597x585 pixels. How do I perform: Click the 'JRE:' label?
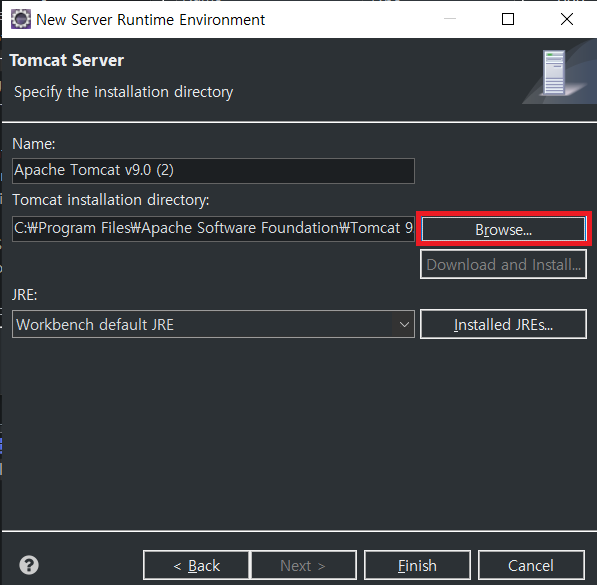pos(25,295)
